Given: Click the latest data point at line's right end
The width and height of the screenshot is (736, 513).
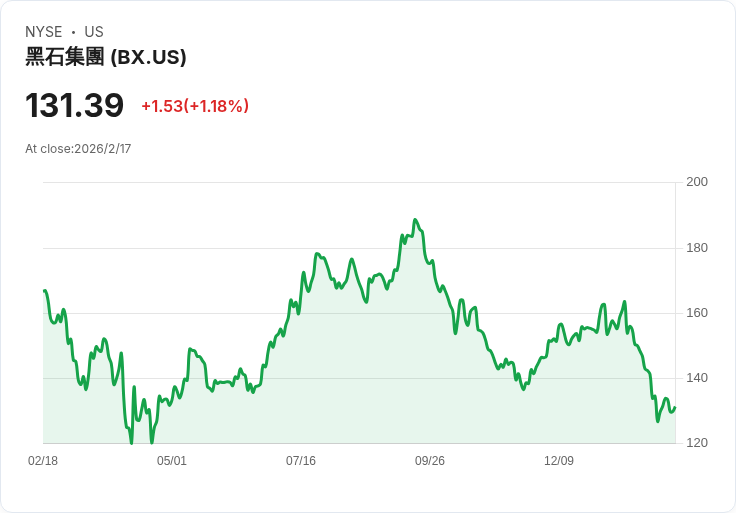Looking at the screenshot, I should click(675, 407).
